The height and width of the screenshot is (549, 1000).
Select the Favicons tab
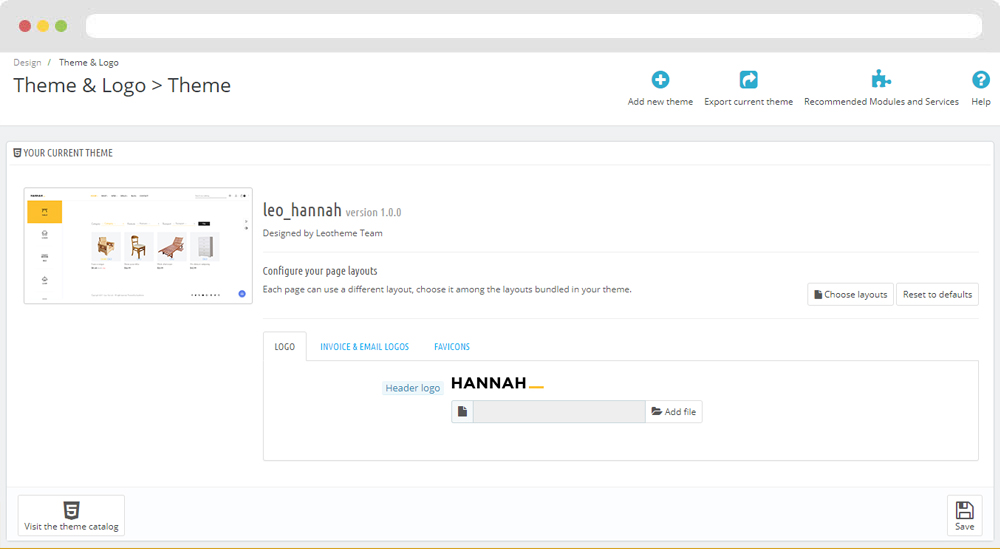pos(452,347)
